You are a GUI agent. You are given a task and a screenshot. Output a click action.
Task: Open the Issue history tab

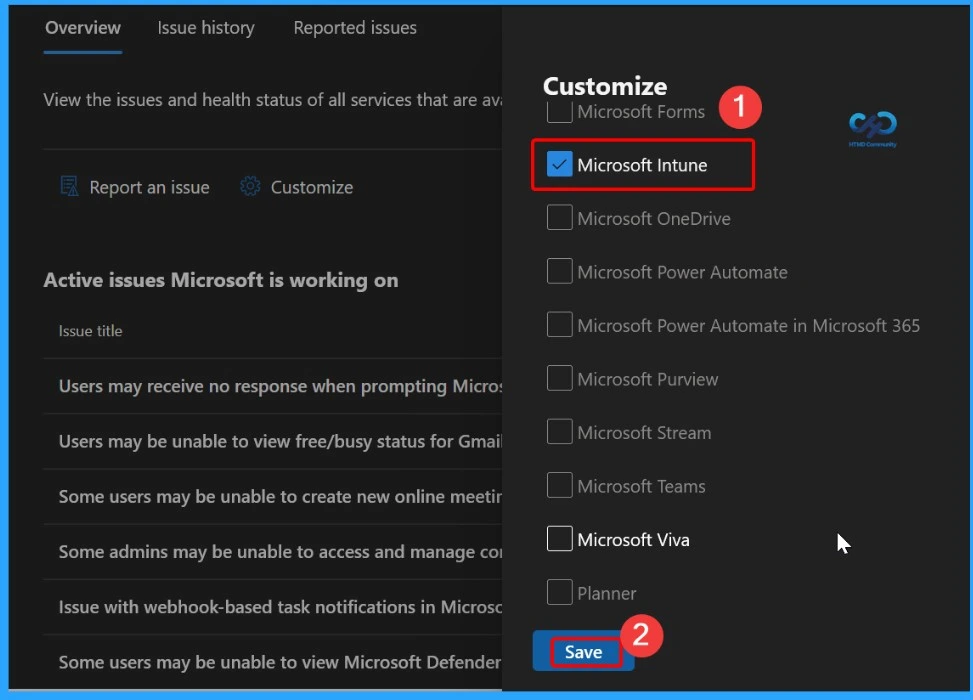(x=205, y=28)
